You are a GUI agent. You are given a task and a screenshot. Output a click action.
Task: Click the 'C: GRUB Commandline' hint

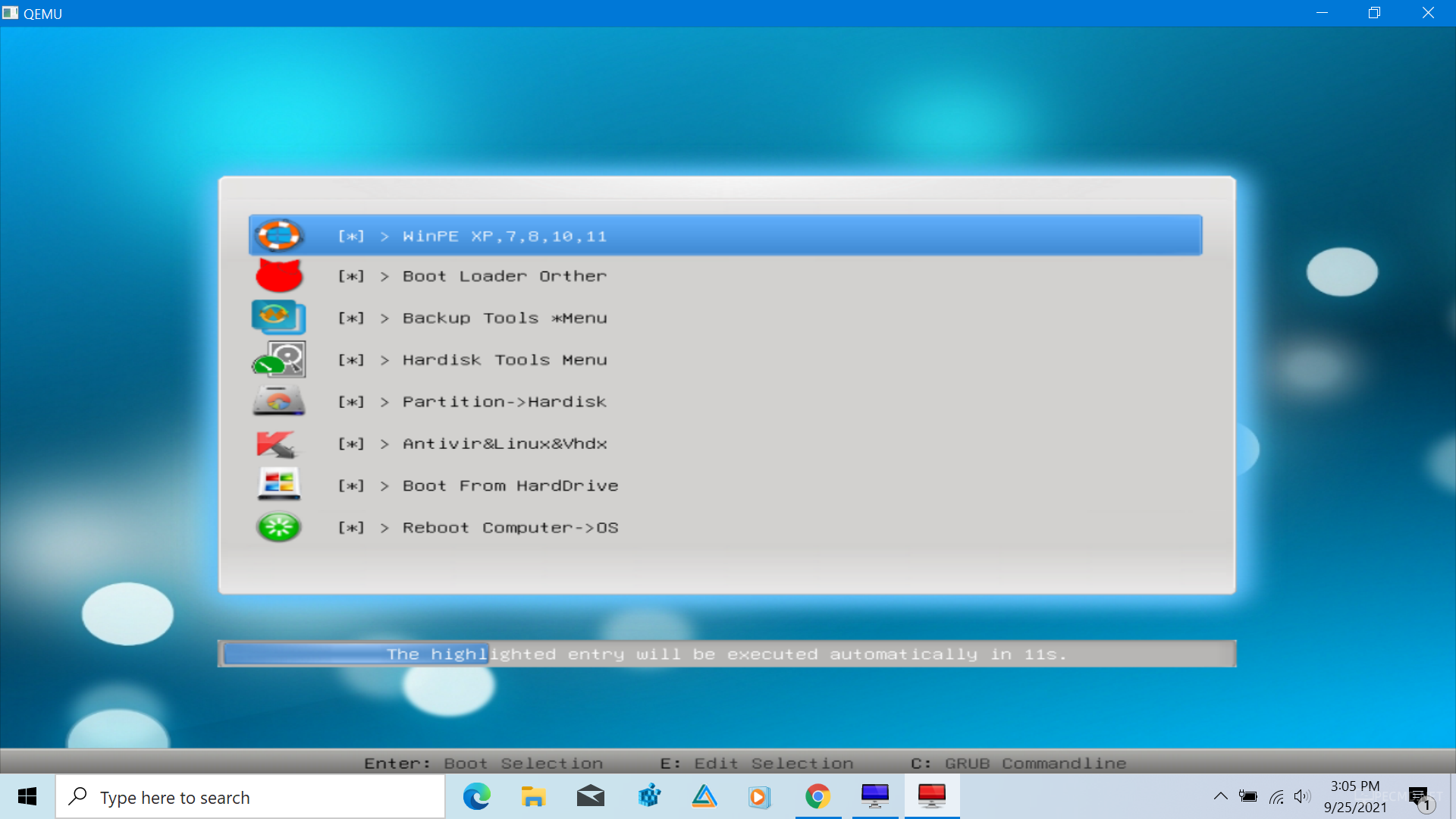pos(1018,763)
